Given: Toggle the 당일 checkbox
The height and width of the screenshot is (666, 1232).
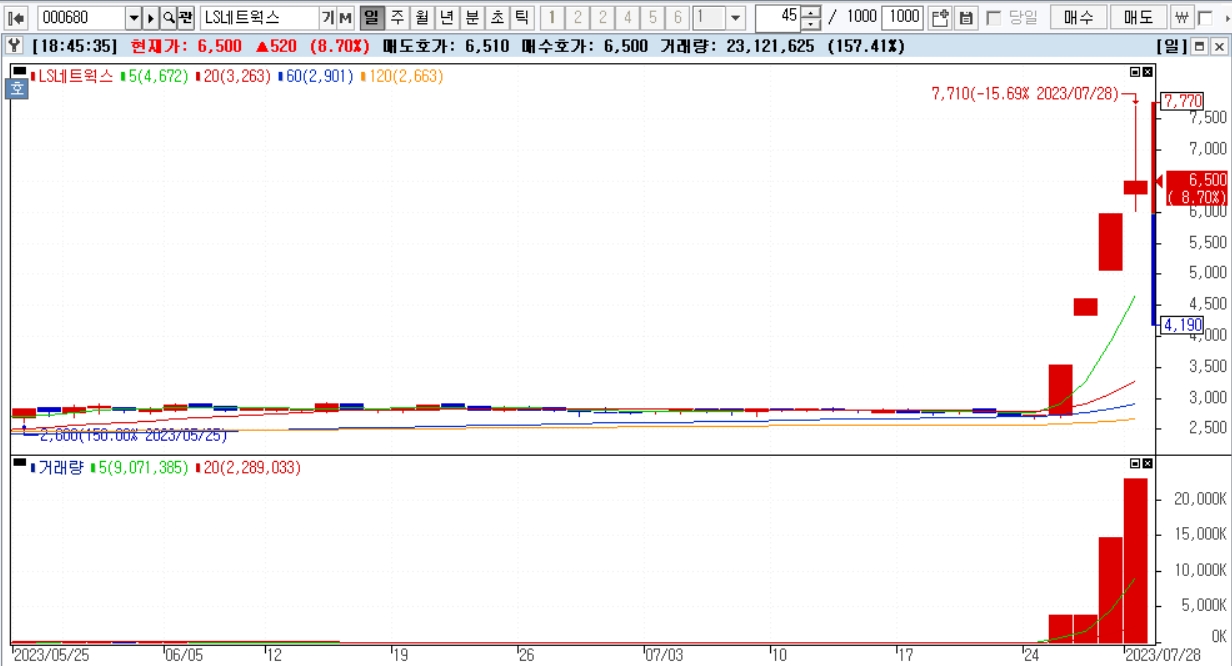Looking at the screenshot, I should (993, 17).
